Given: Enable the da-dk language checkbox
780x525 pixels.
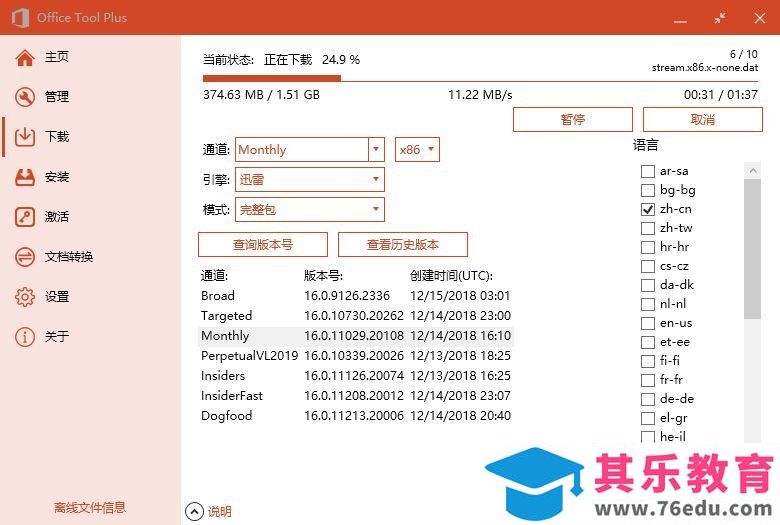Looking at the screenshot, I should tap(648, 285).
